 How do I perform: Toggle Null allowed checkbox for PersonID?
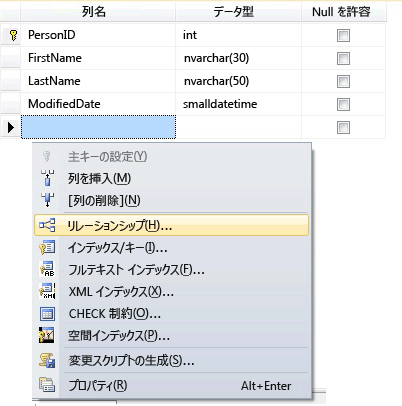tap(343, 35)
